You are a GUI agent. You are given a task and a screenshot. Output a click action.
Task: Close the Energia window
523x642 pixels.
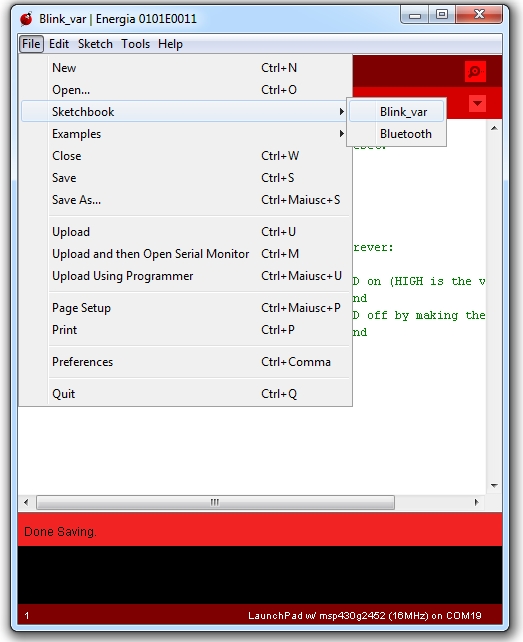(x=479, y=15)
